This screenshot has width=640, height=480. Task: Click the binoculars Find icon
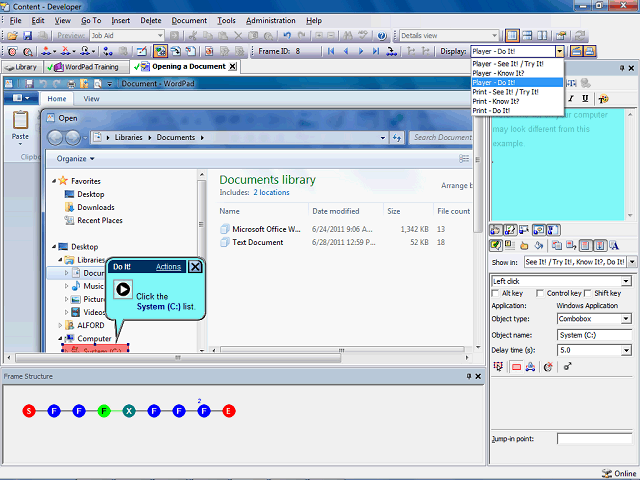point(348,36)
